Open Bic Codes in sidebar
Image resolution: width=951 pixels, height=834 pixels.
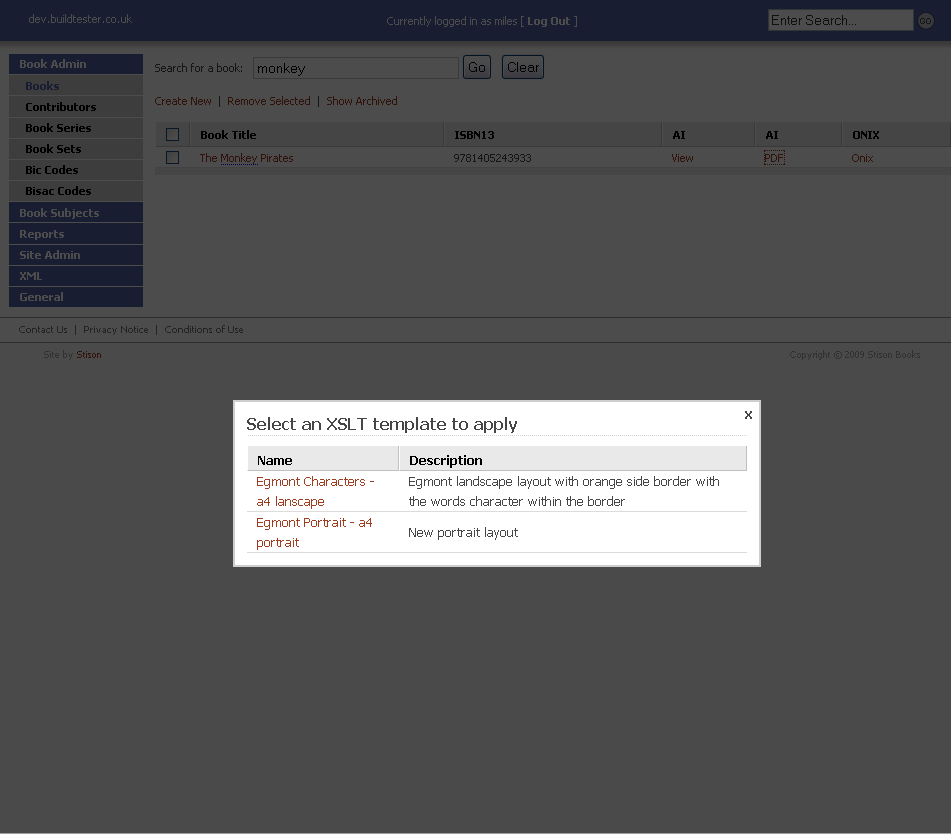[76, 170]
